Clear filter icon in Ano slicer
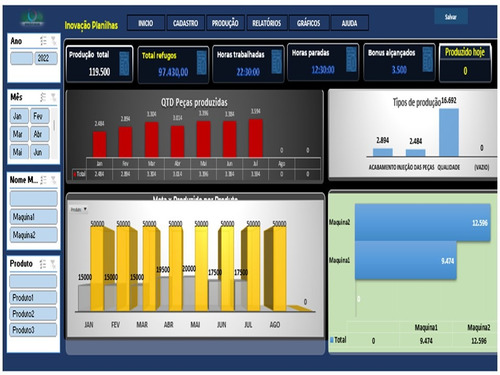Viewport: 500px width, 375px height. point(53,41)
